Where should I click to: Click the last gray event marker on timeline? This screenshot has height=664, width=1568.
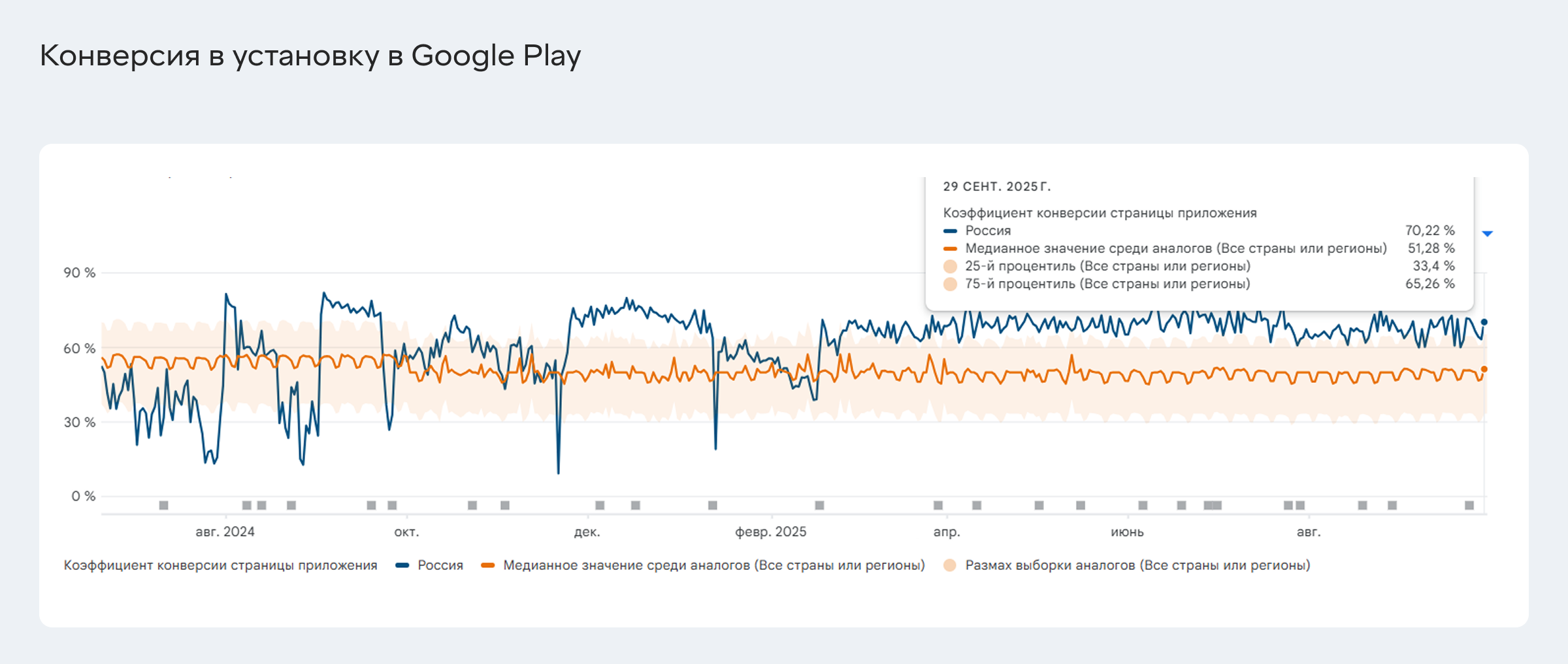(x=1469, y=505)
